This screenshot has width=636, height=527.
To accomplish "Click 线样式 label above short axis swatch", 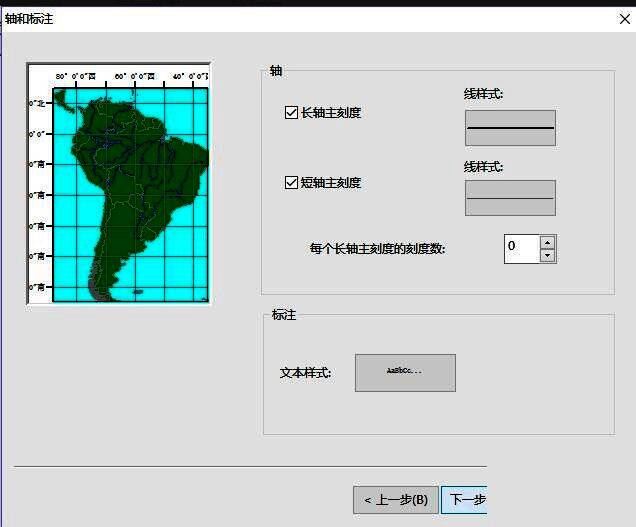I will pos(483,166).
